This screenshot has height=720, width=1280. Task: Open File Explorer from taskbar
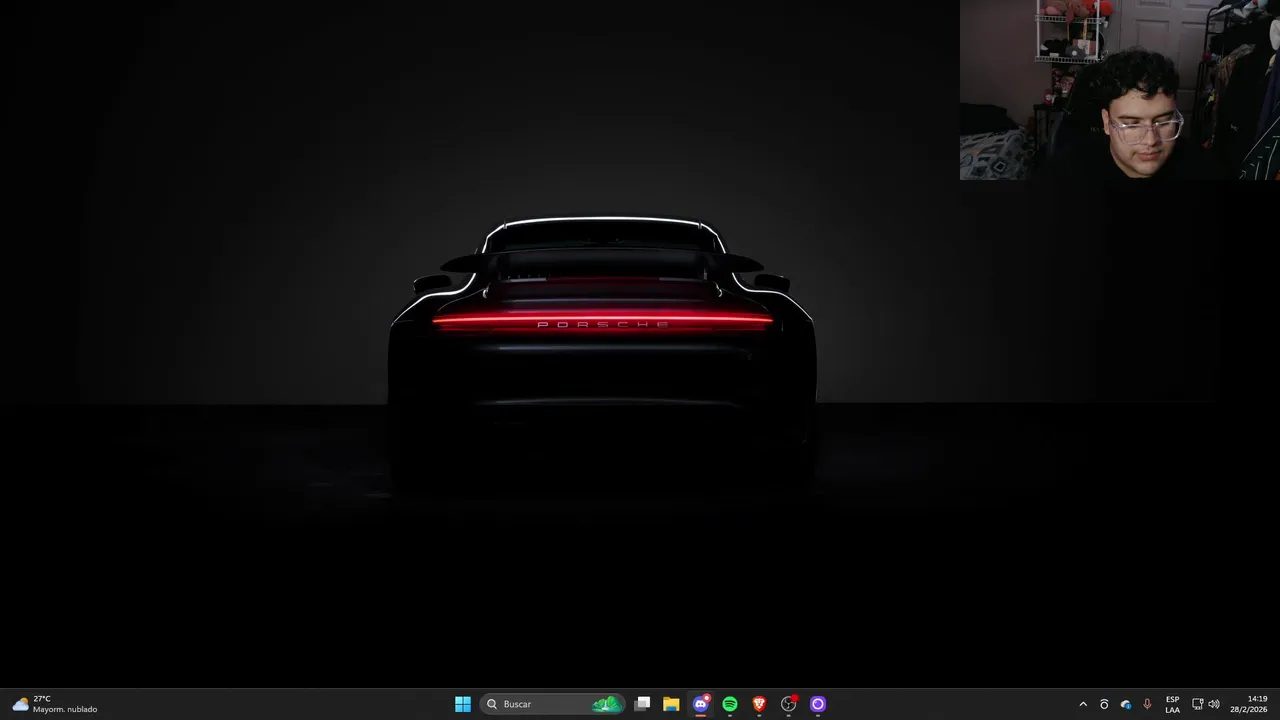tap(671, 704)
